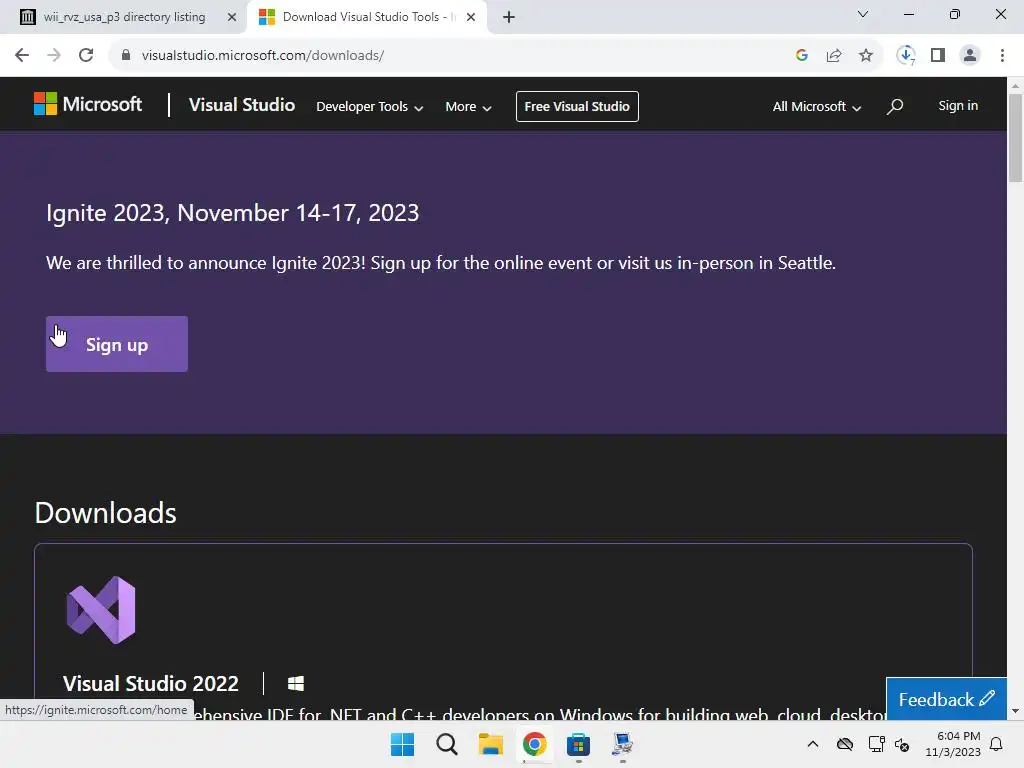The height and width of the screenshot is (768, 1024).
Task: Click the Visual Studio header link
Action: point(242,105)
